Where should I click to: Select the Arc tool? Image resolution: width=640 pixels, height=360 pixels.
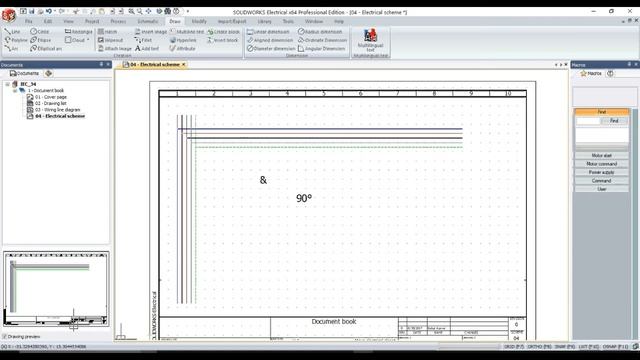(11, 49)
